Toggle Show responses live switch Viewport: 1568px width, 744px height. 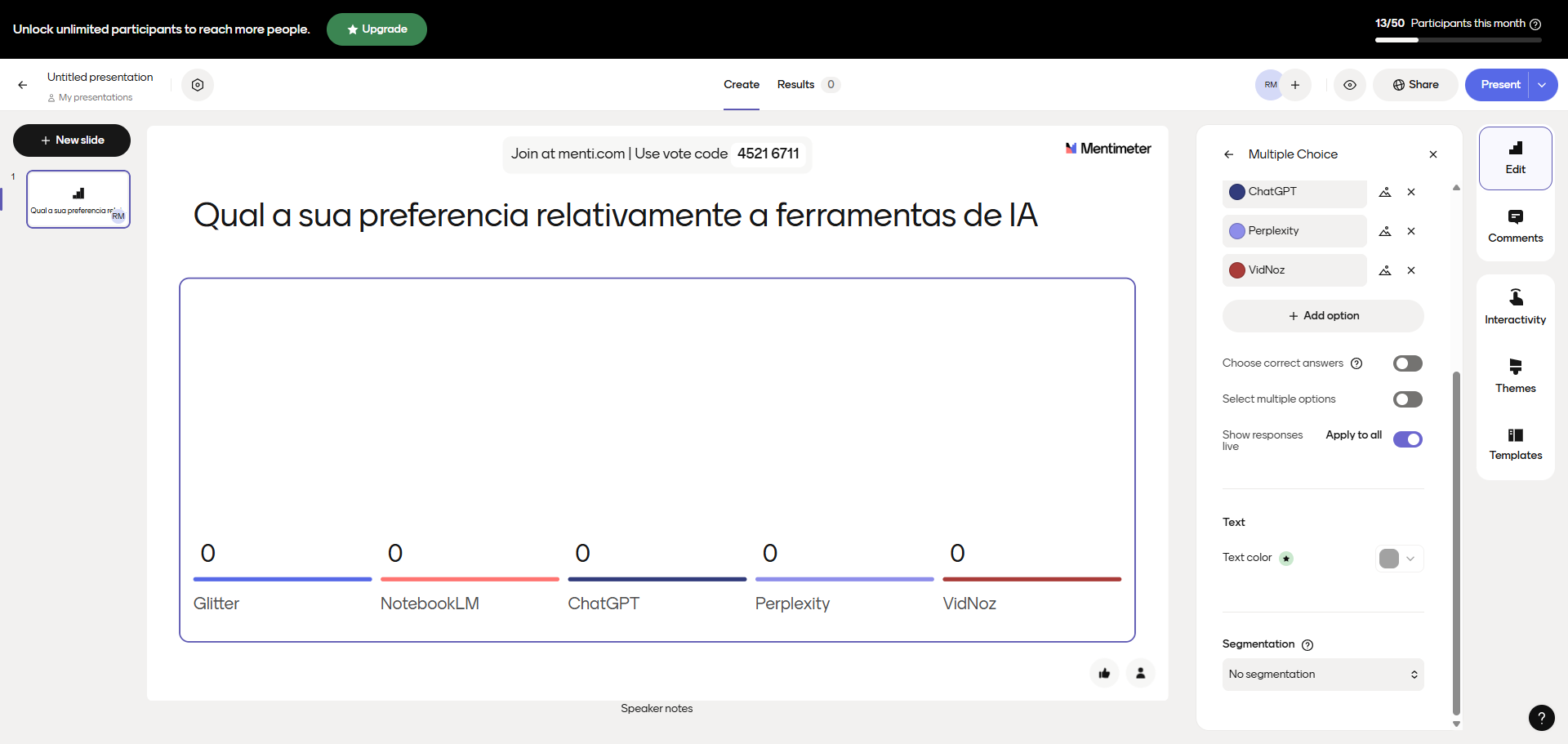(x=1408, y=439)
